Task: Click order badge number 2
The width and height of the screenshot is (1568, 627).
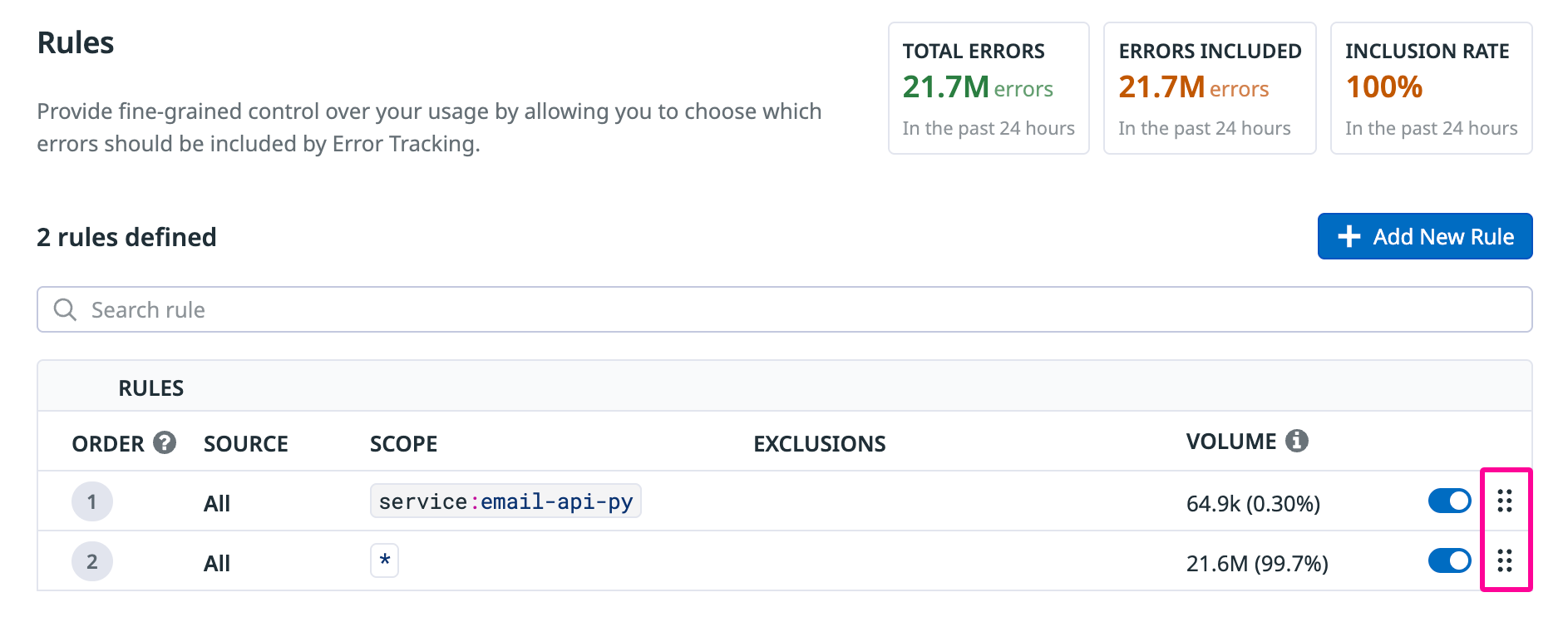Action: coord(92,561)
